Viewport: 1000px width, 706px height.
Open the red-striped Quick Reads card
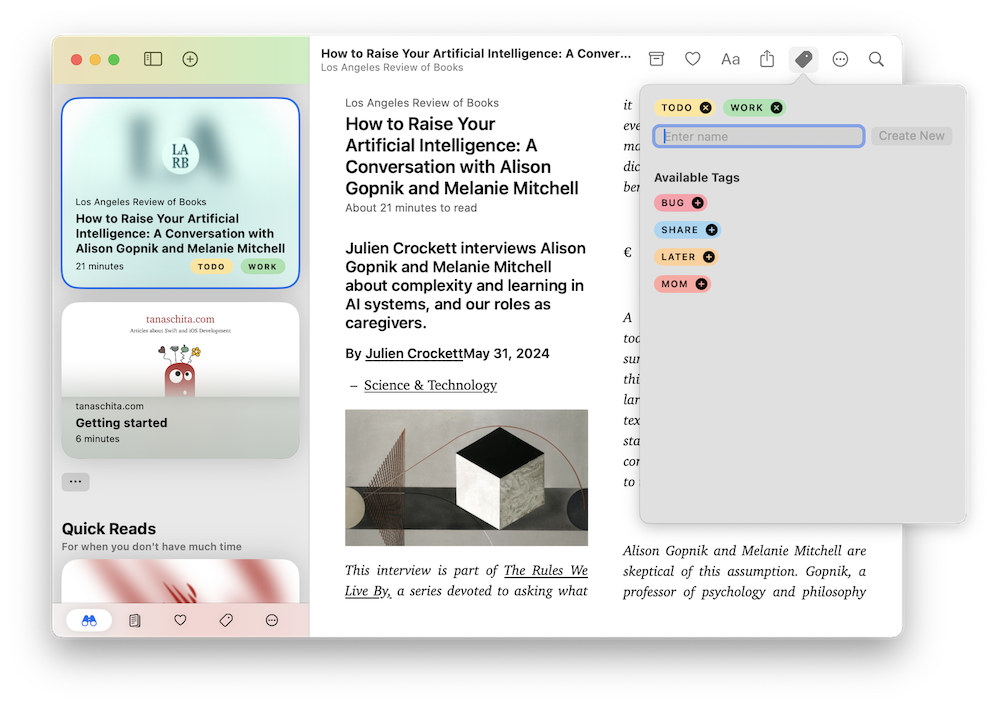click(x=180, y=581)
